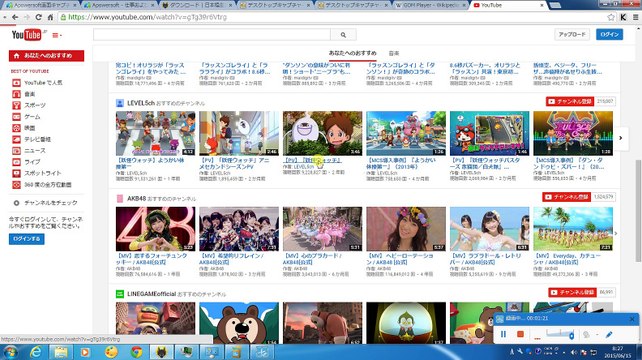Click the browser home icon
642x360 pixels.
click(x=50, y=17)
